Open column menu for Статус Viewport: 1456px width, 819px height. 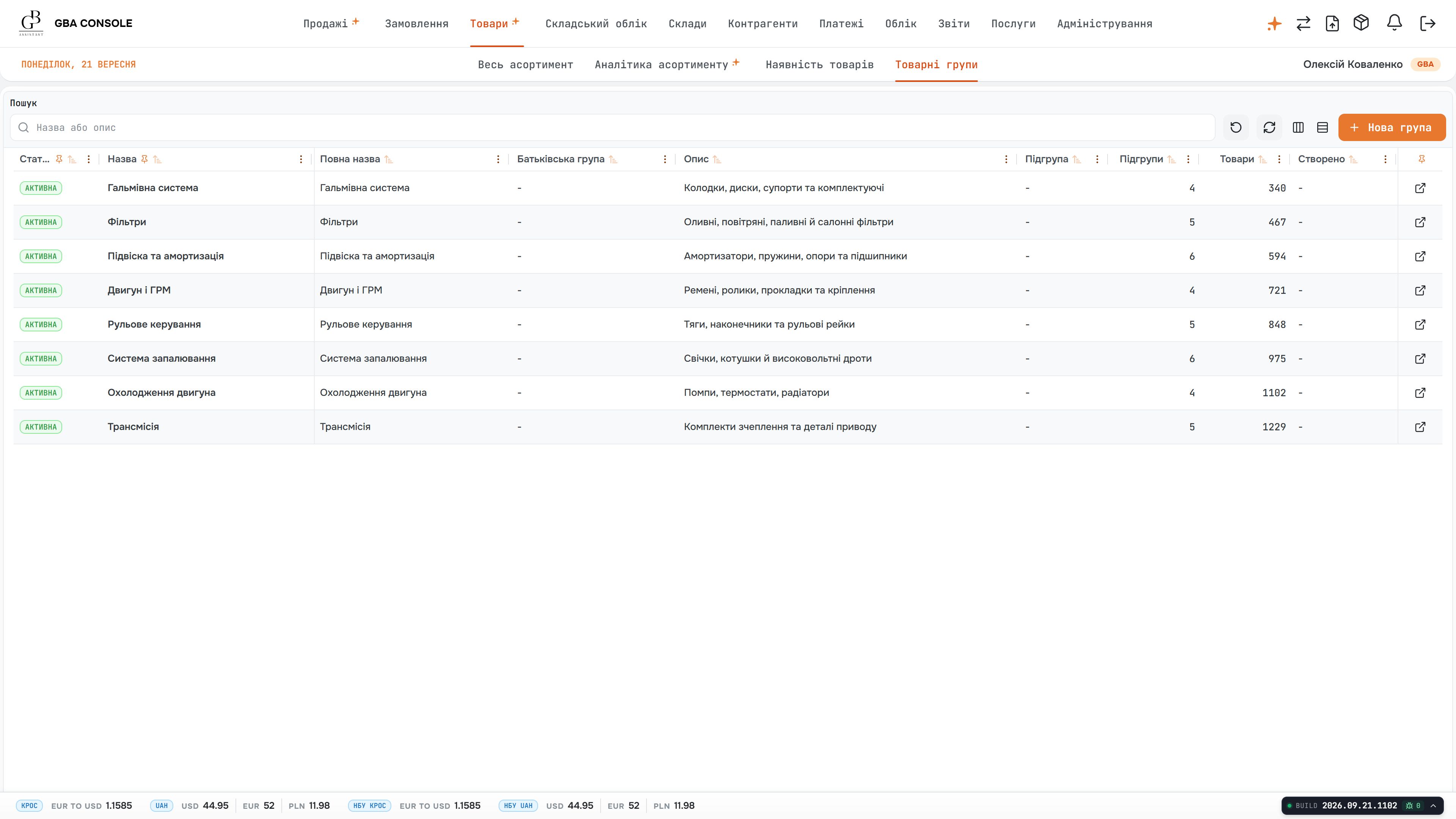click(89, 159)
